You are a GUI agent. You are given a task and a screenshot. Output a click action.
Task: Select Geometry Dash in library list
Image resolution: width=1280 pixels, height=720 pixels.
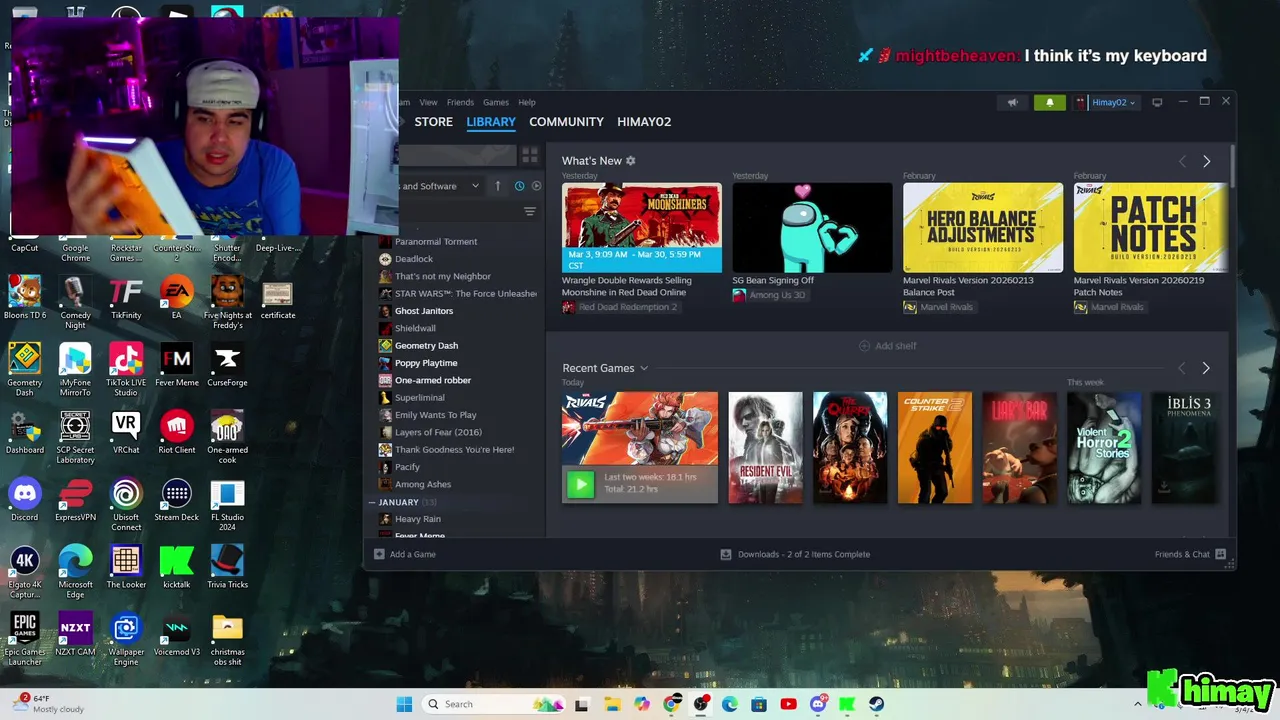pos(426,346)
